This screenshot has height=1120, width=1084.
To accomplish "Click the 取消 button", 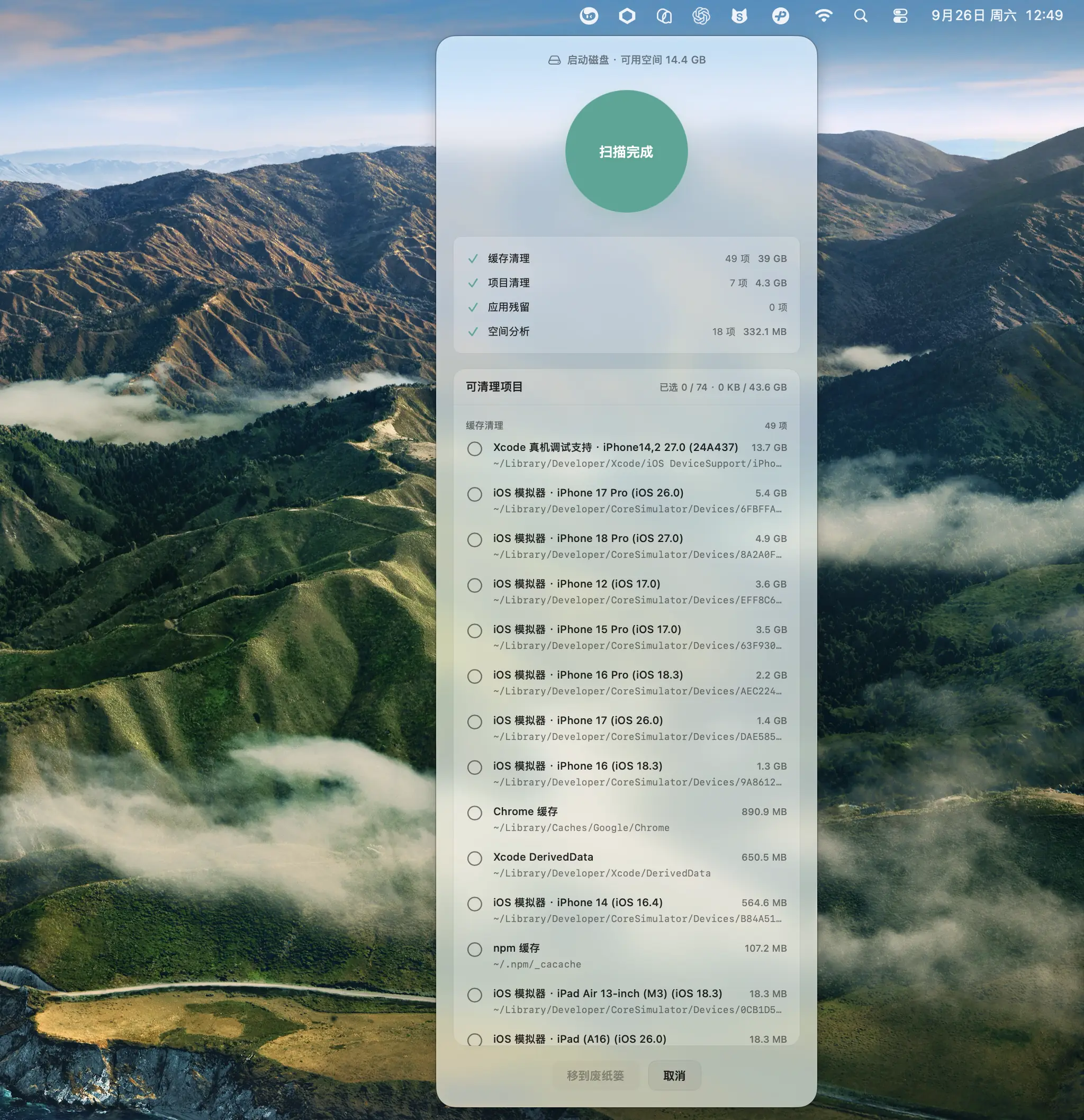I will [x=674, y=1076].
